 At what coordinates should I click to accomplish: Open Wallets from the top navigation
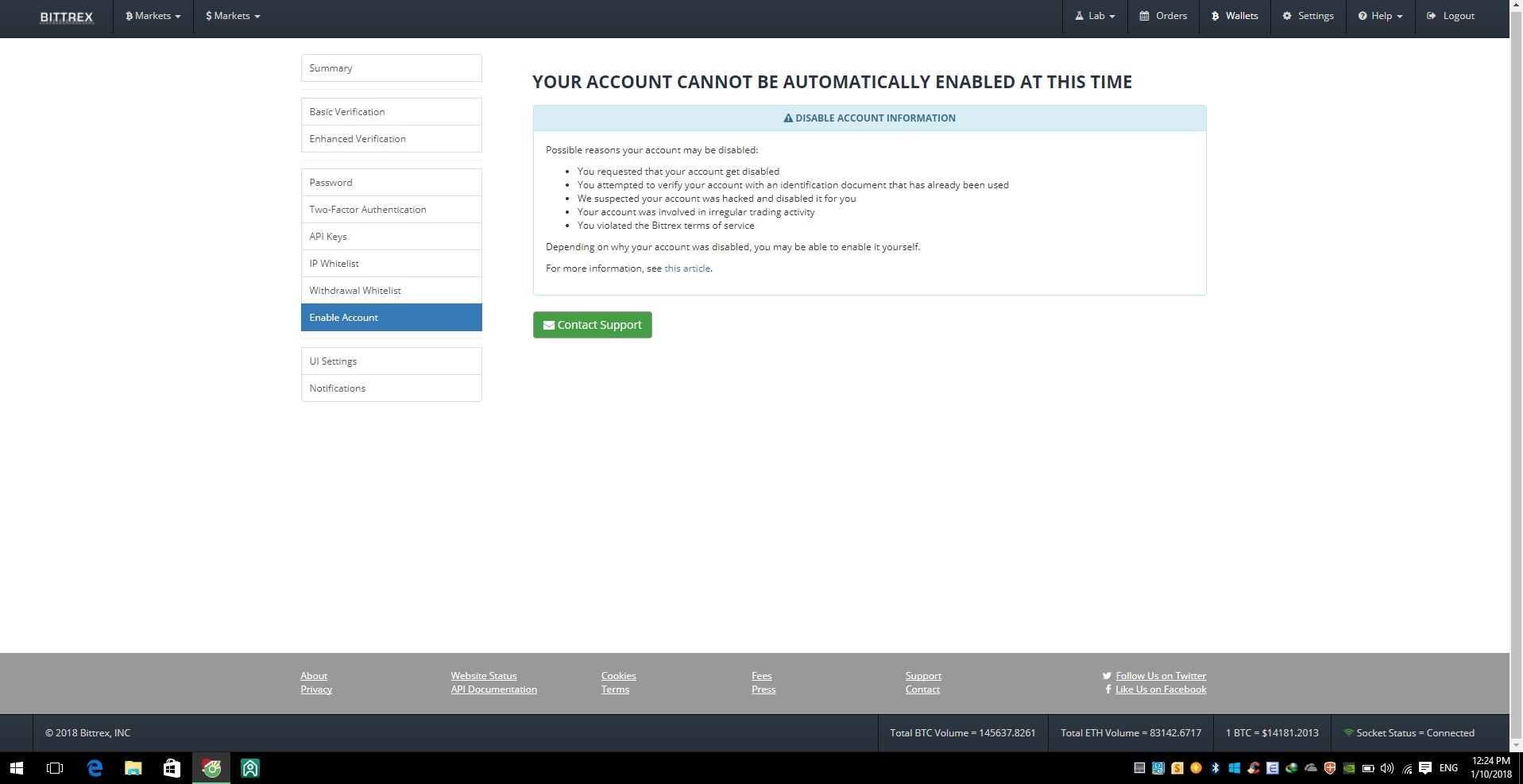point(1235,16)
